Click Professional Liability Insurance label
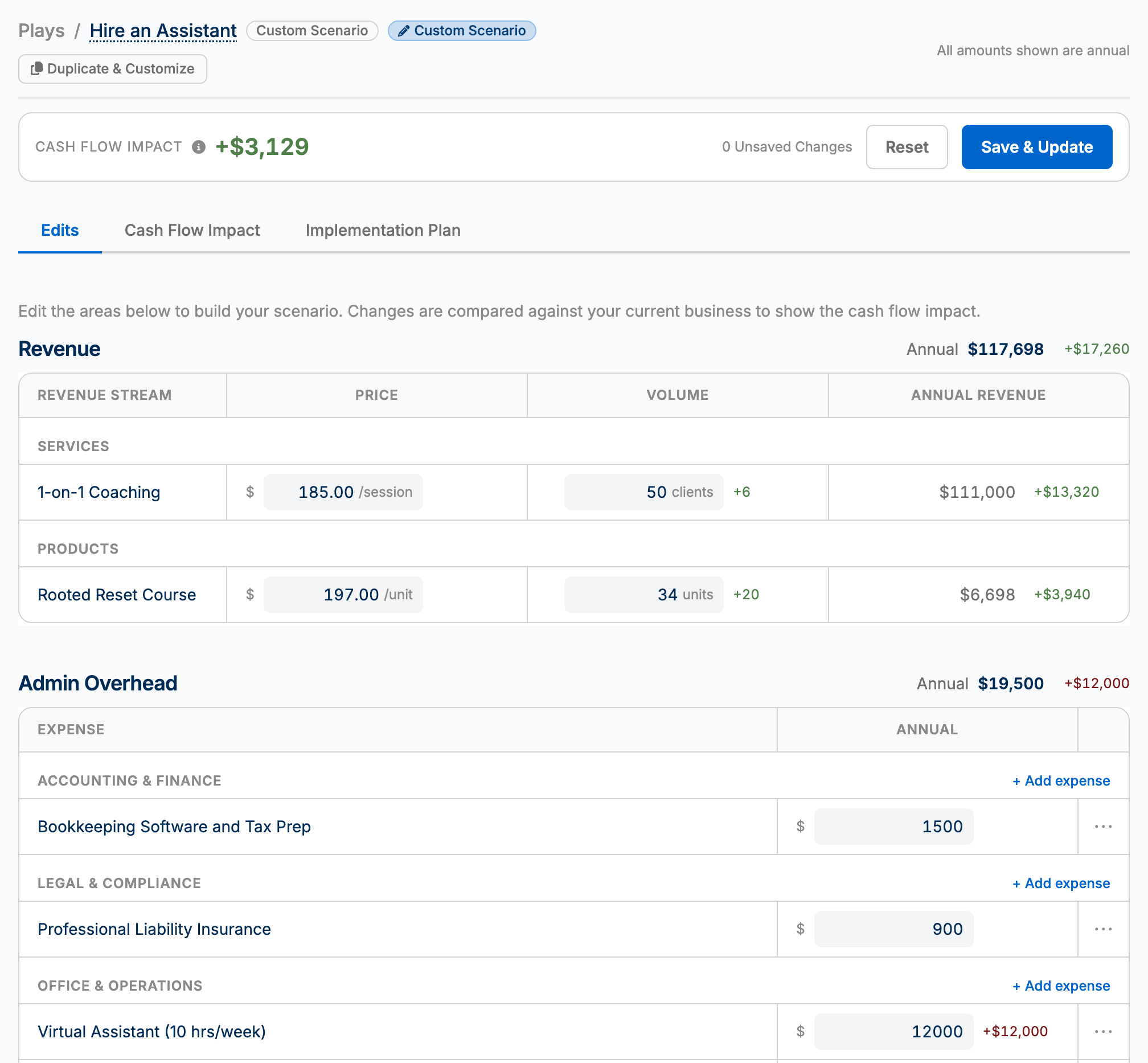The height and width of the screenshot is (1063, 1148). pos(154,929)
